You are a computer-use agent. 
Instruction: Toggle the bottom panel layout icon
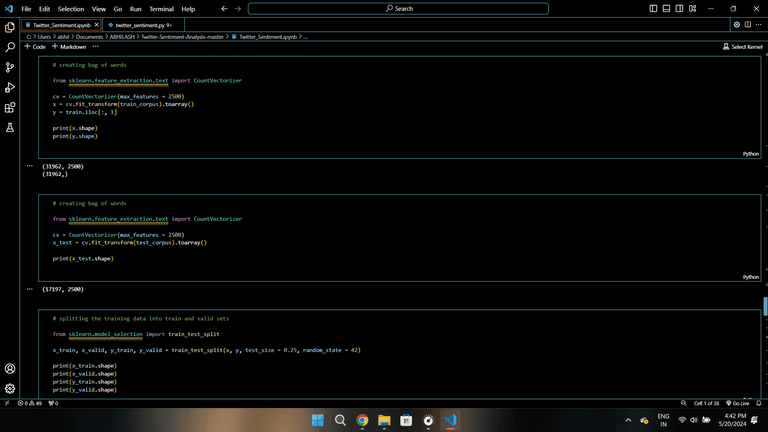coord(666,9)
